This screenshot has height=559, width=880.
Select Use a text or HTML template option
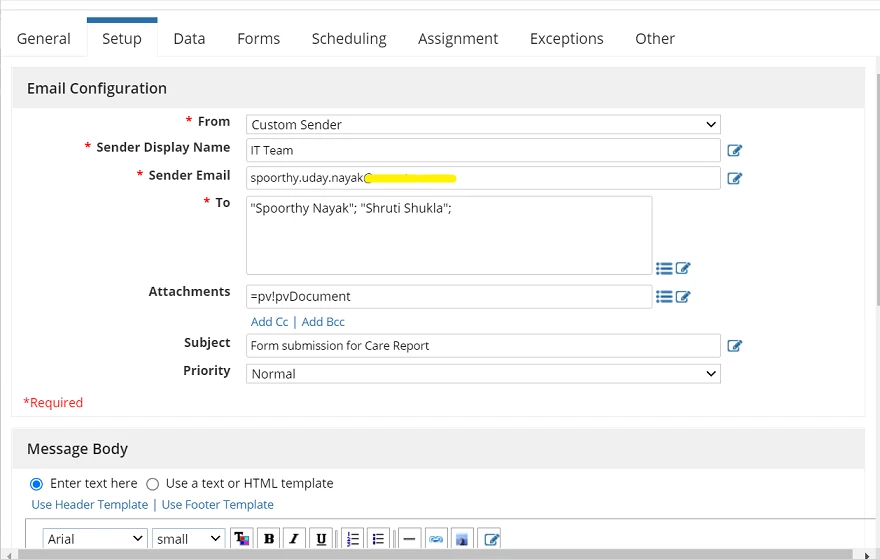pos(153,484)
